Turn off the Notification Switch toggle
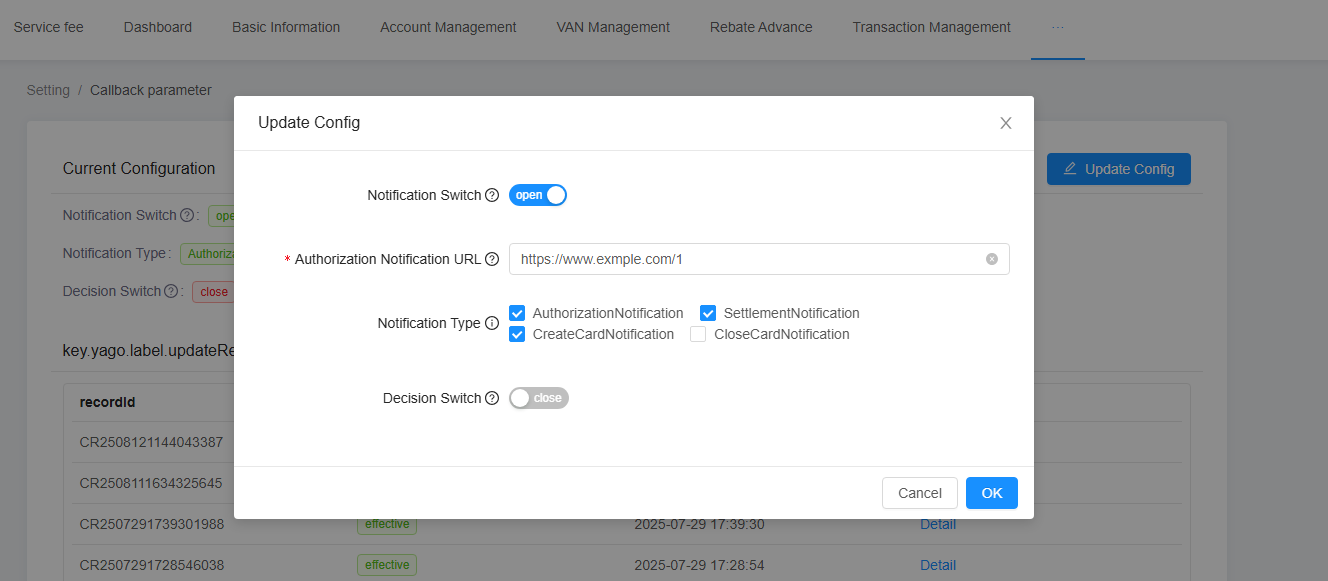The height and width of the screenshot is (581, 1328). pos(538,195)
